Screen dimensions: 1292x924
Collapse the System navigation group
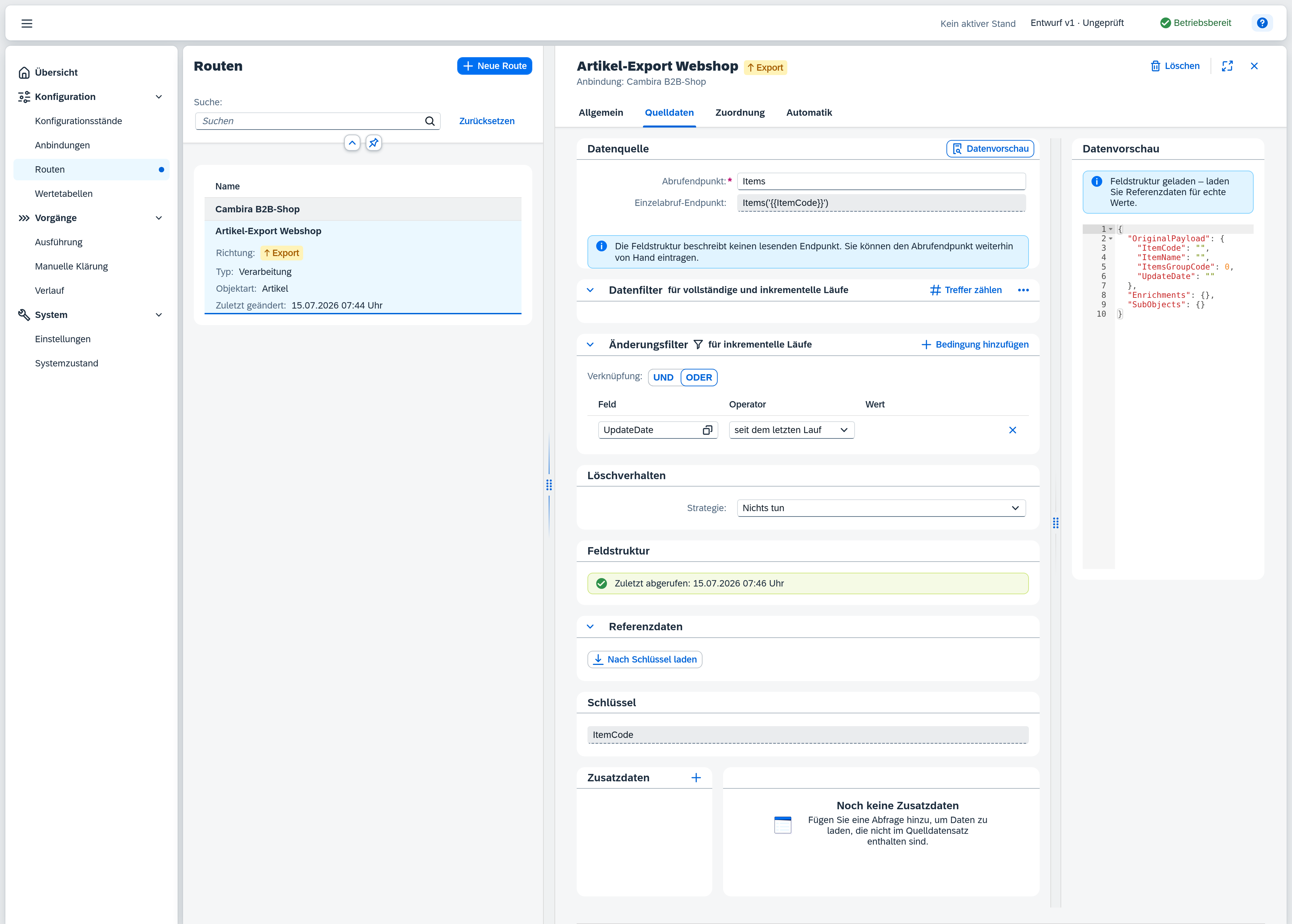pos(159,315)
